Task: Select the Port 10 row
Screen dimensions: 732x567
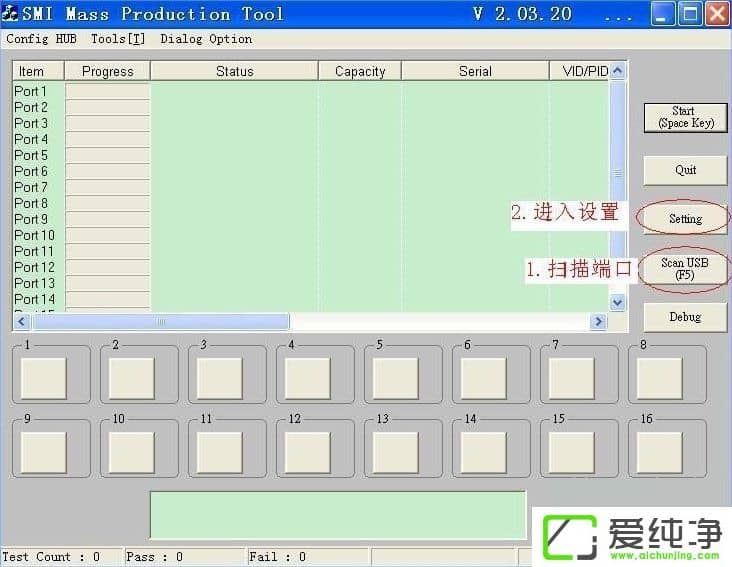Action: (x=311, y=235)
